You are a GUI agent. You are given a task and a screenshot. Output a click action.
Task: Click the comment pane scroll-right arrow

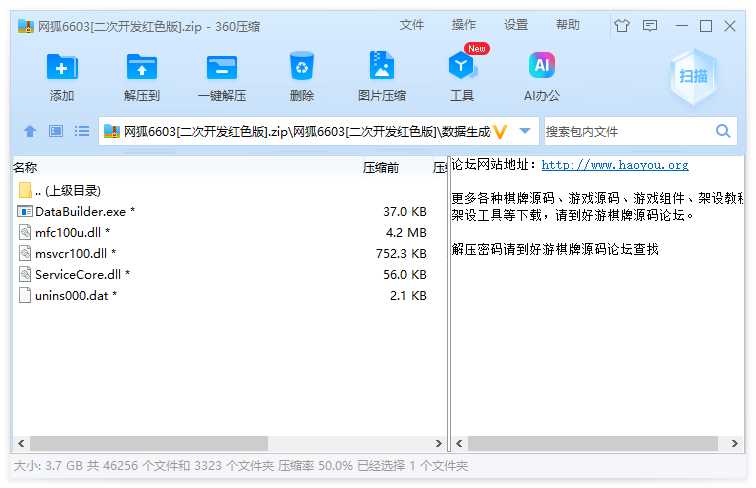click(x=734, y=443)
